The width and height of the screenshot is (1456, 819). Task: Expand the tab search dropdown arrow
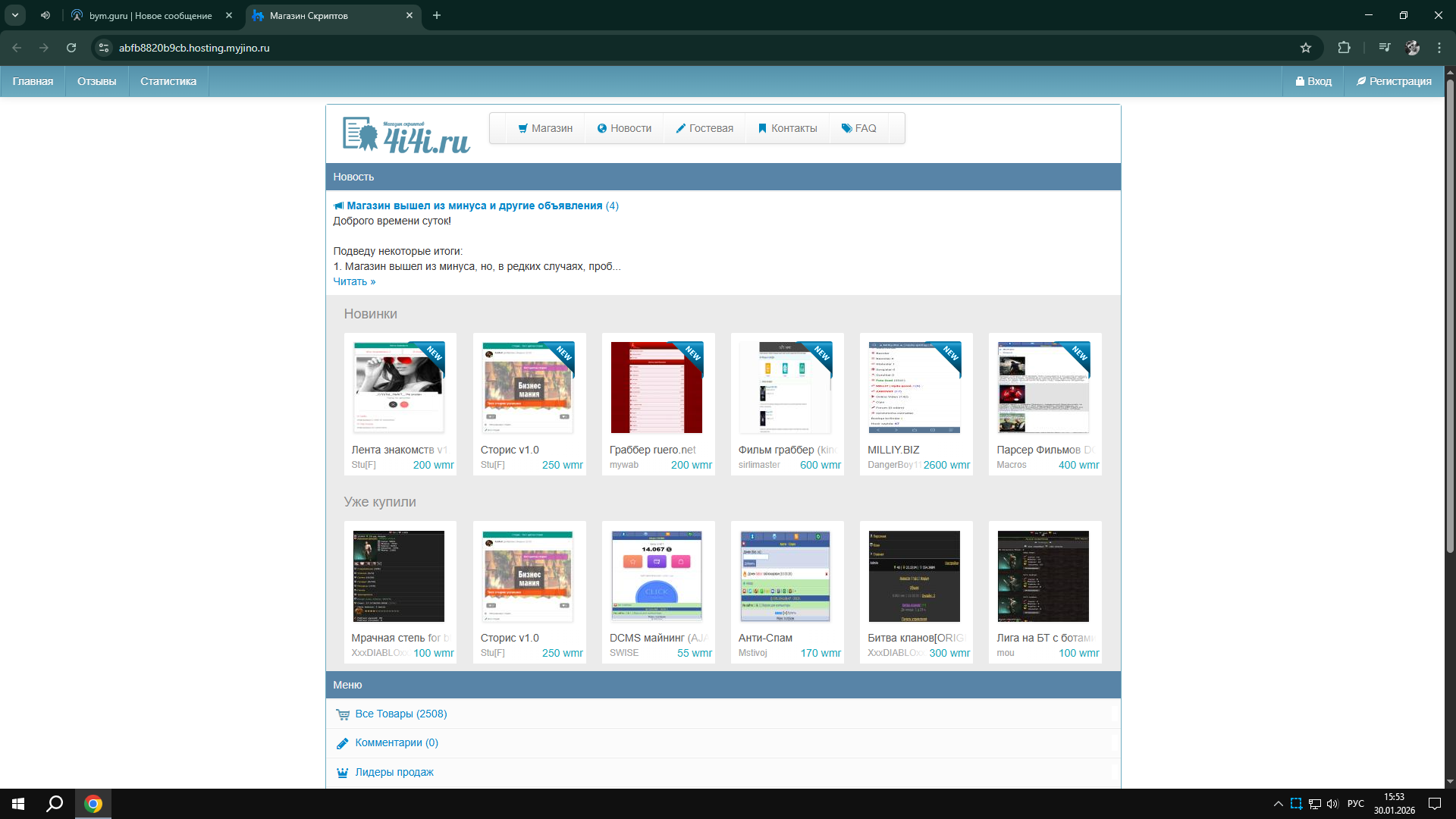pos(15,15)
